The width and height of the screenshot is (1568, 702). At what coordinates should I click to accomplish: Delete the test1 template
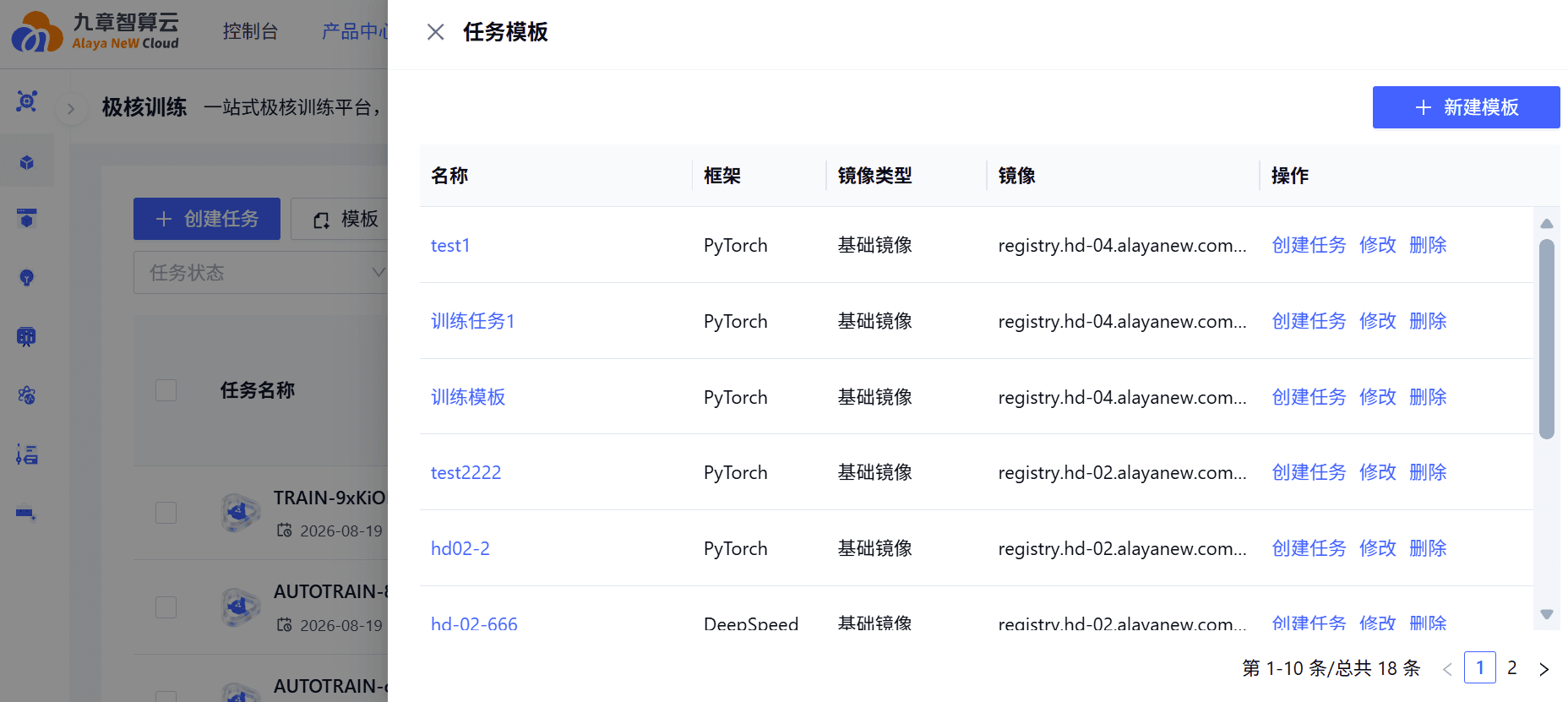(x=1429, y=246)
